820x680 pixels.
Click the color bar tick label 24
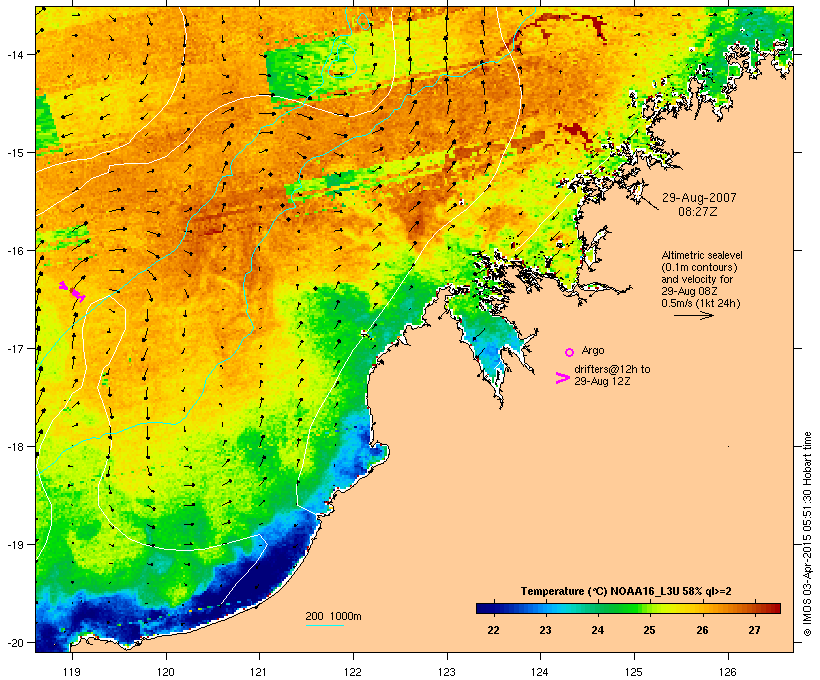(x=598, y=630)
